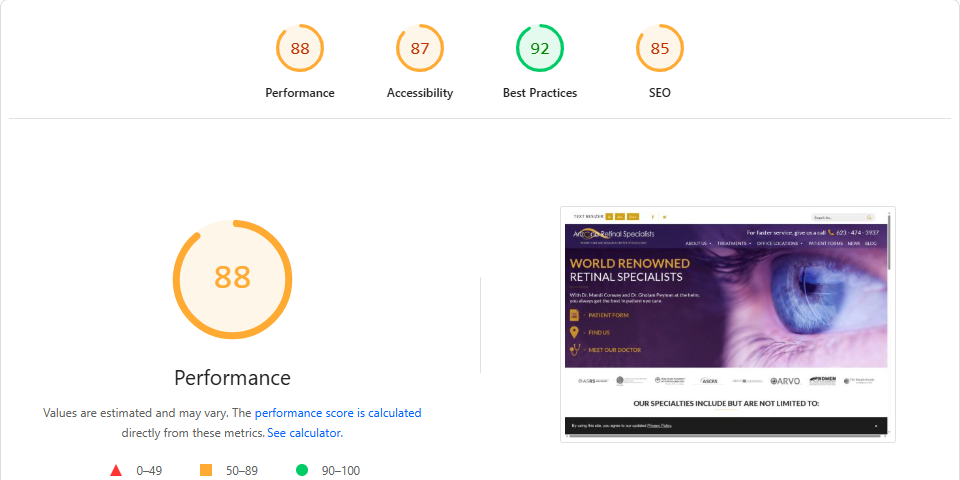The image size is (960, 480).
Task: Click the large Performance heading below gauge
Action: 232,378
